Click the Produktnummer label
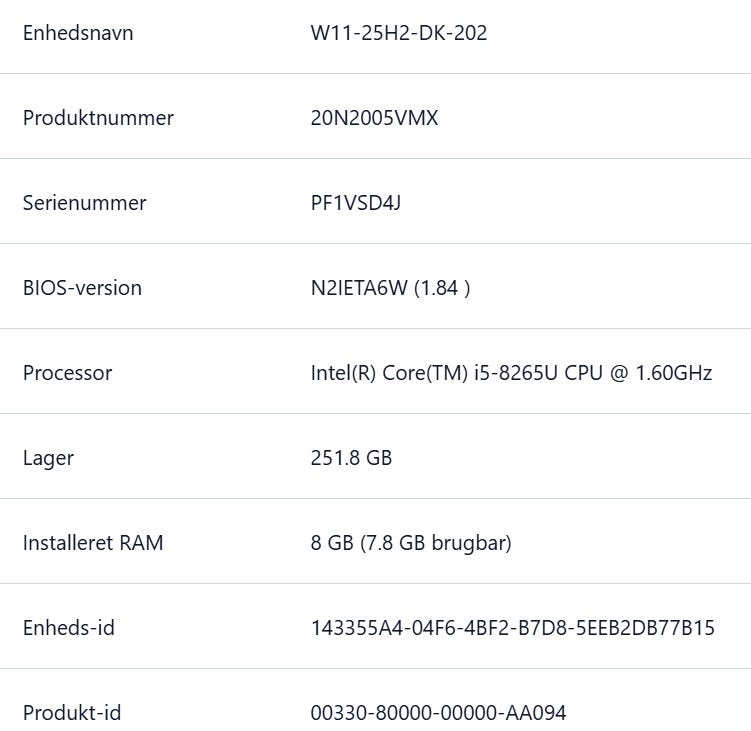This screenshot has width=751, height=731. [98, 118]
